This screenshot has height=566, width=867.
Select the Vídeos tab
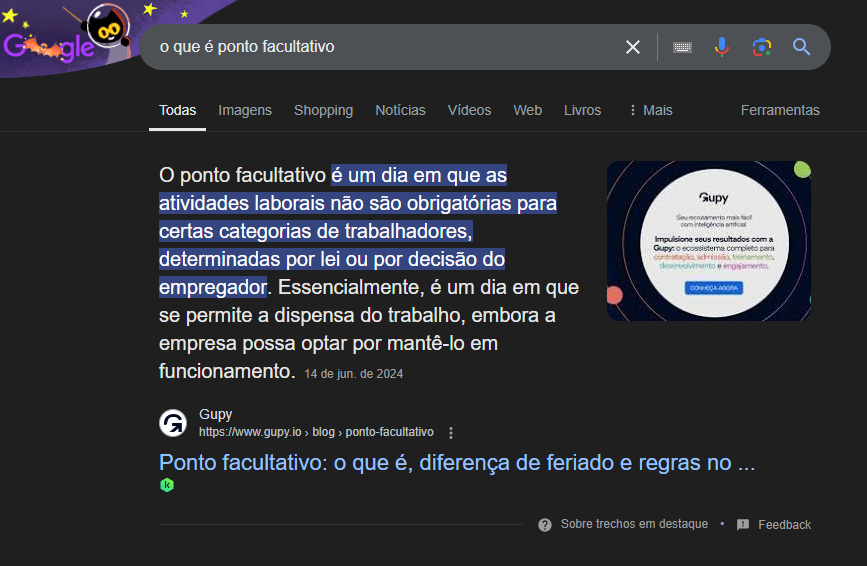[x=469, y=110]
